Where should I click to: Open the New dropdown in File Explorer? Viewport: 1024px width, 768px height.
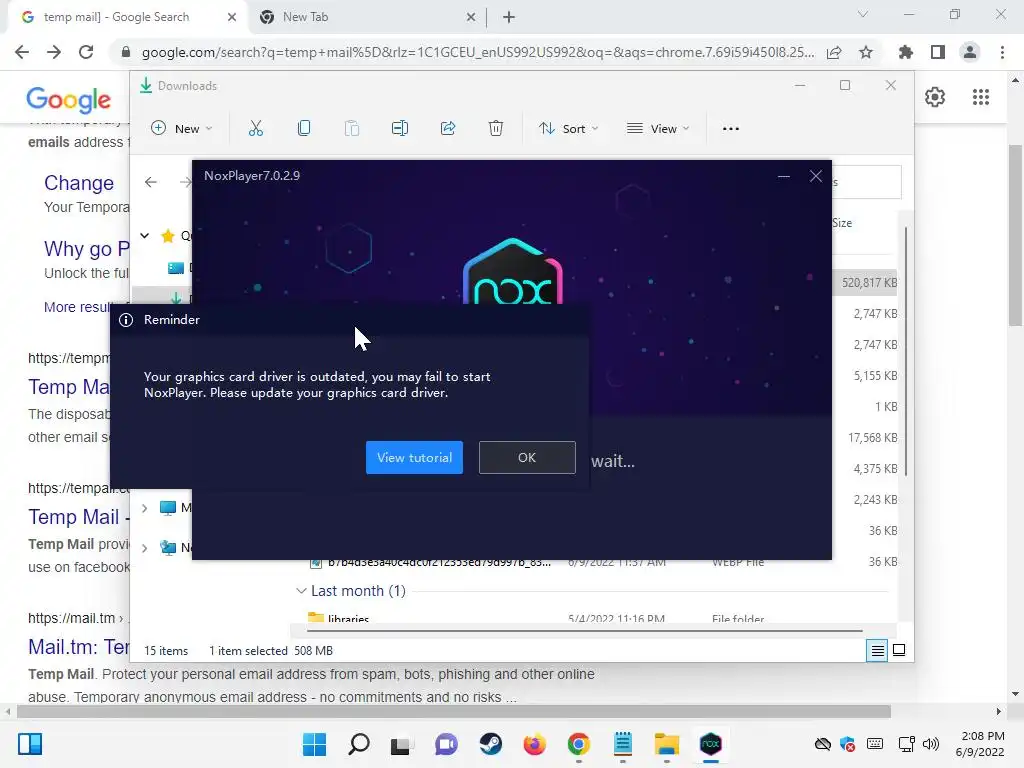[182, 128]
